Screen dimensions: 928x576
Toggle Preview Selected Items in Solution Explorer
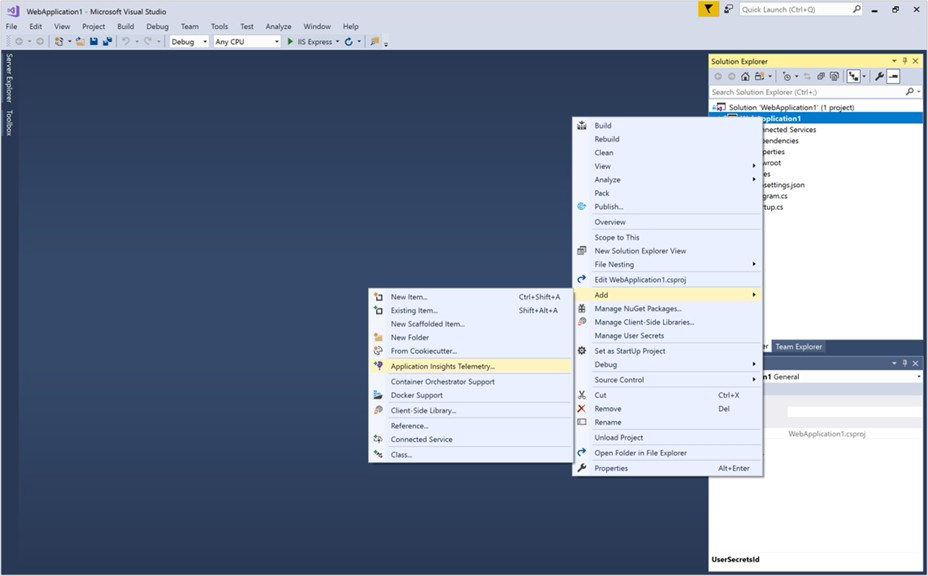(x=893, y=76)
